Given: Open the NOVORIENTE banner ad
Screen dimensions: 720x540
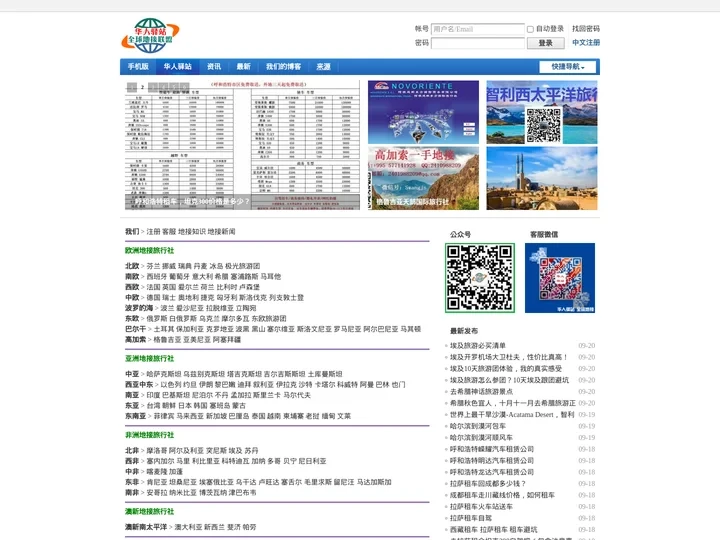Looking at the screenshot, I should coord(423,112).
